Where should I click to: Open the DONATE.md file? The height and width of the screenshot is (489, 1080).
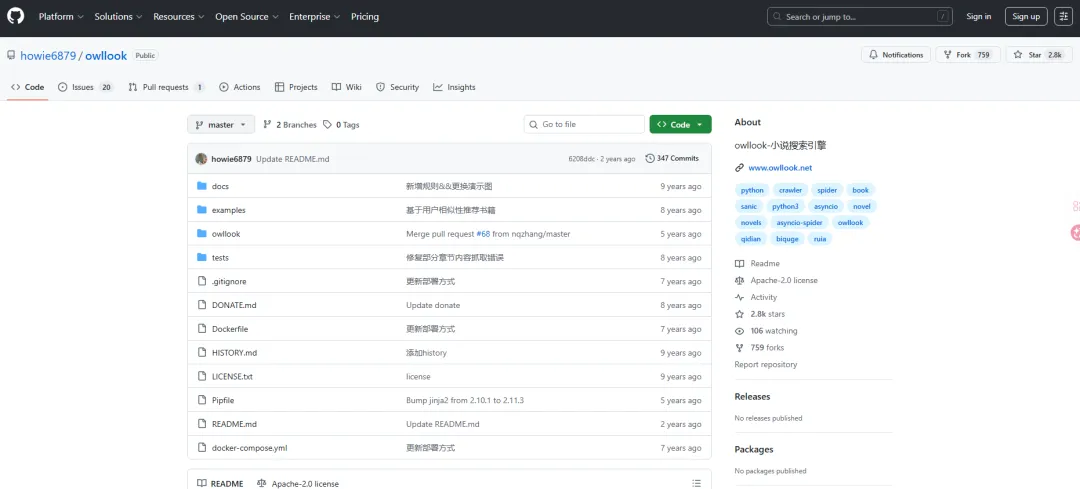coord(234,305)
